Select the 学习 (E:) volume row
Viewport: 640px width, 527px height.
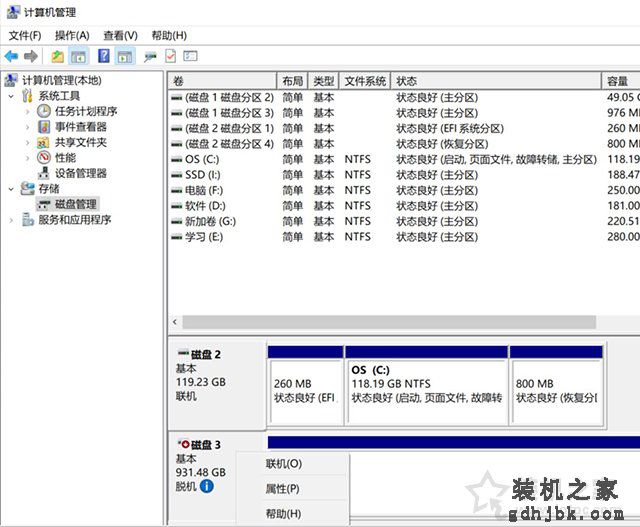point(404,237)
